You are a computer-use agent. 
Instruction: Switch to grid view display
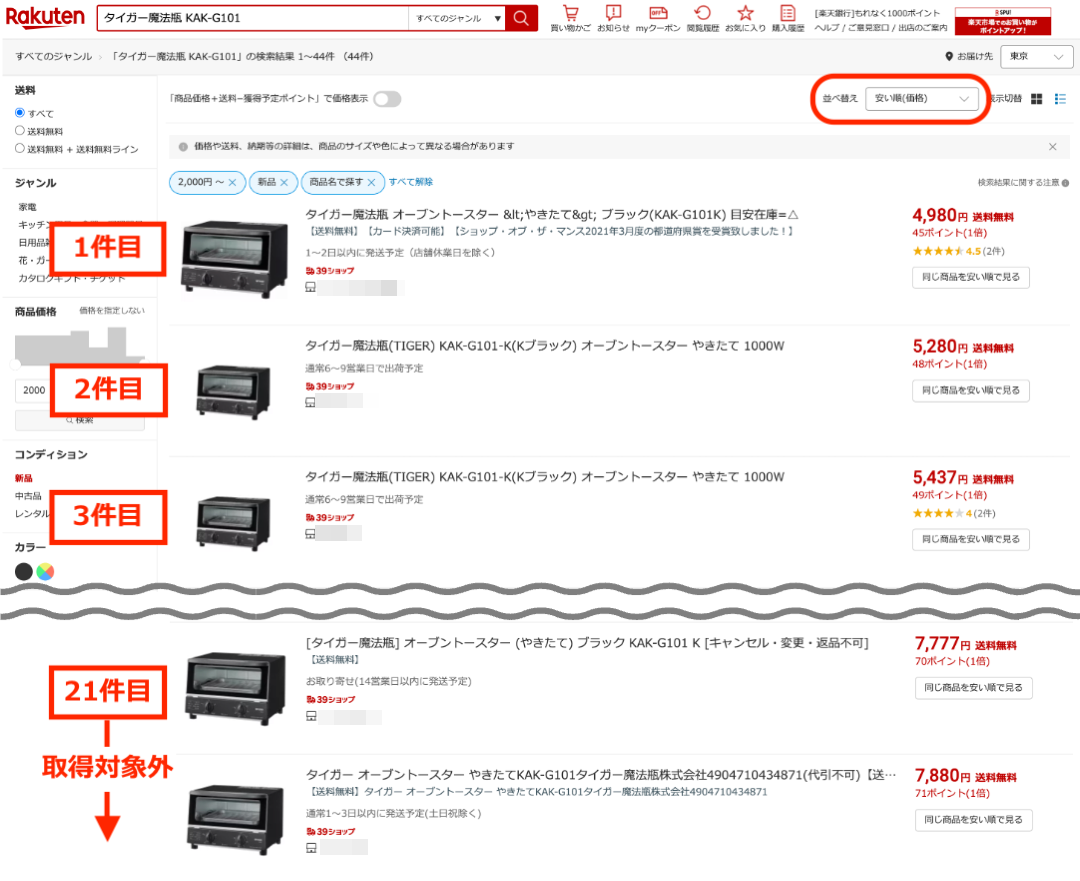[1037, 98]
